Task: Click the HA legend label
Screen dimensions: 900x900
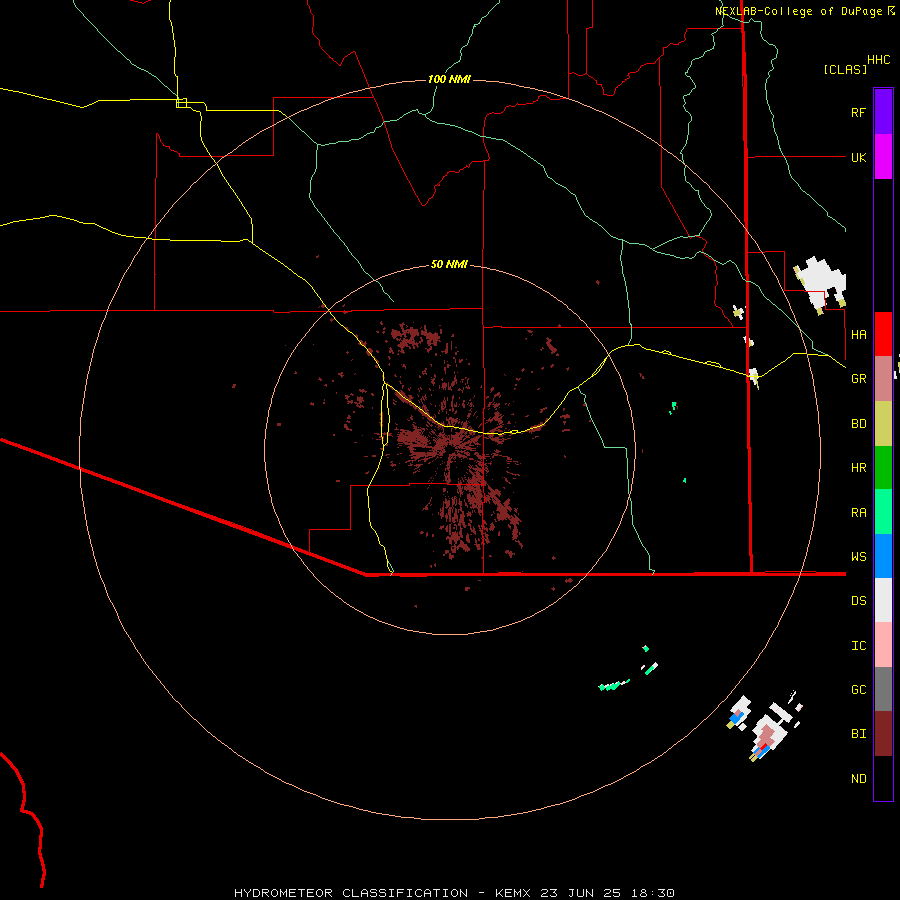Action: [858, 334]
